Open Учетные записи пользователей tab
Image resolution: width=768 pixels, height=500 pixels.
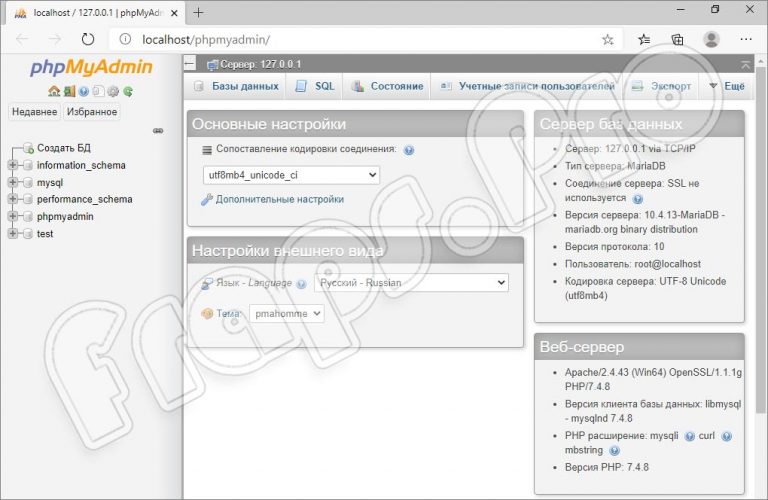coord(528,86)
